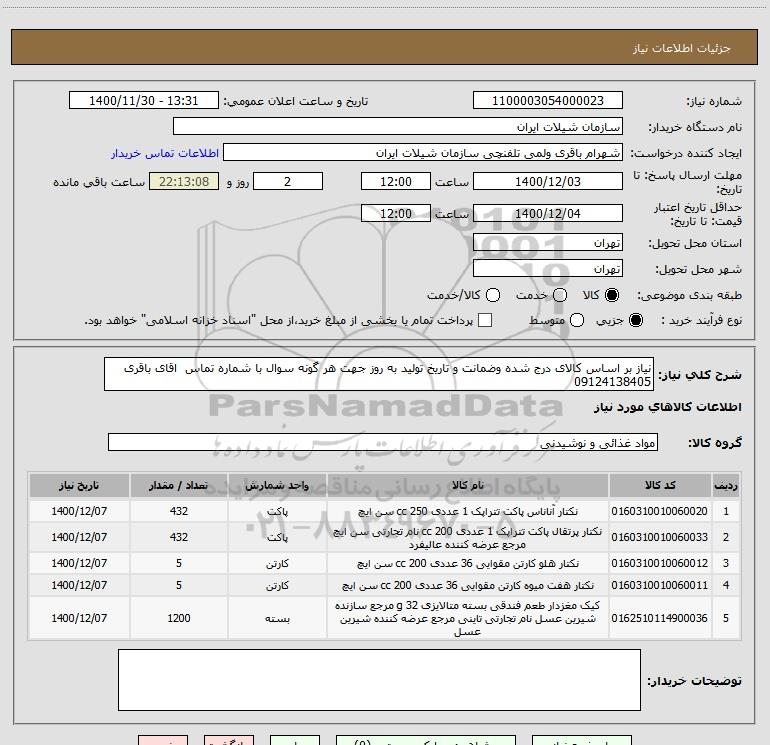Tick the Islamic treasury bonds payment checkbox
The image size is (770, 745).
485,320
